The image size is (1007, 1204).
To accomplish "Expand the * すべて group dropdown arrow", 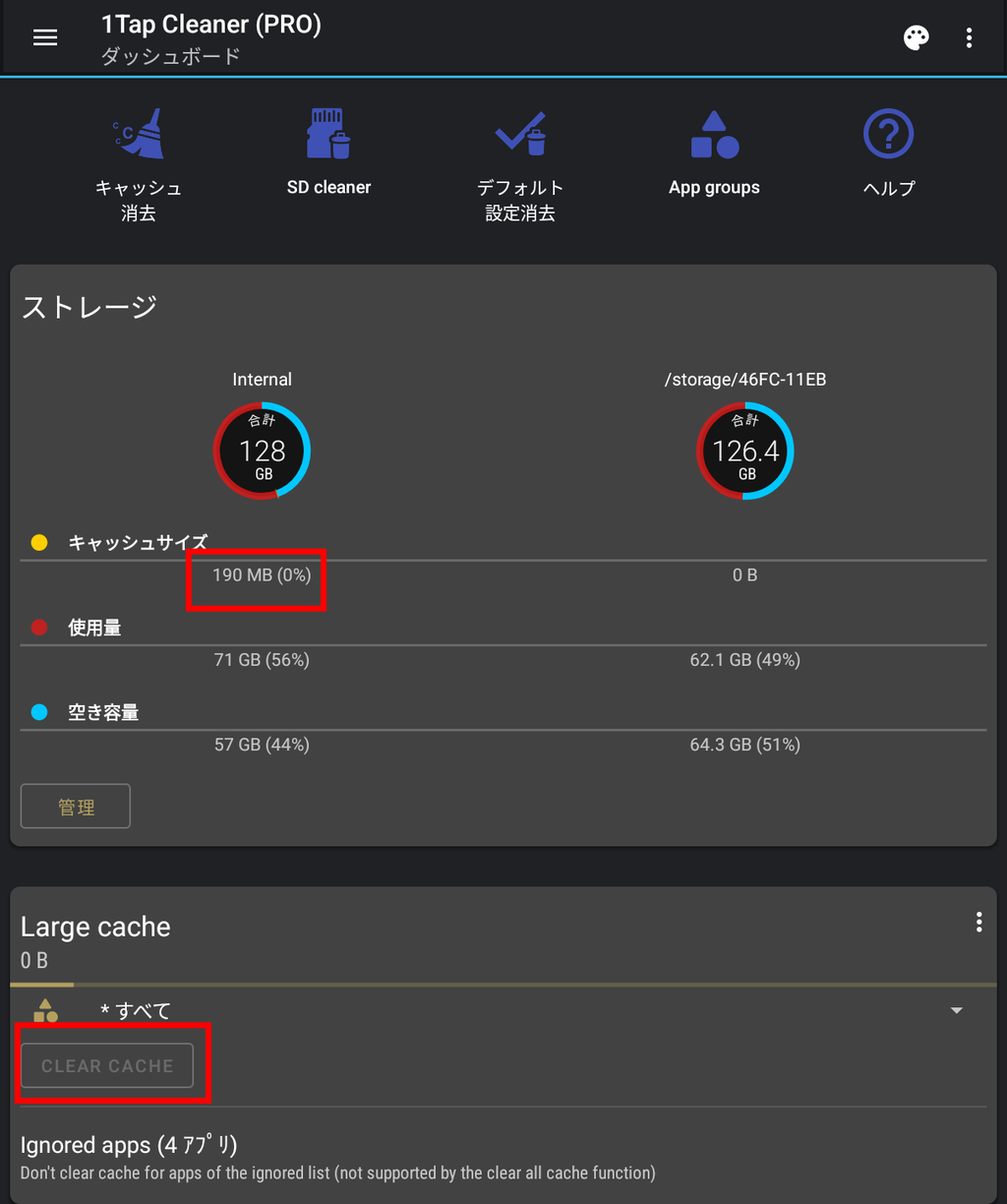I will [x=956, y=1011].
